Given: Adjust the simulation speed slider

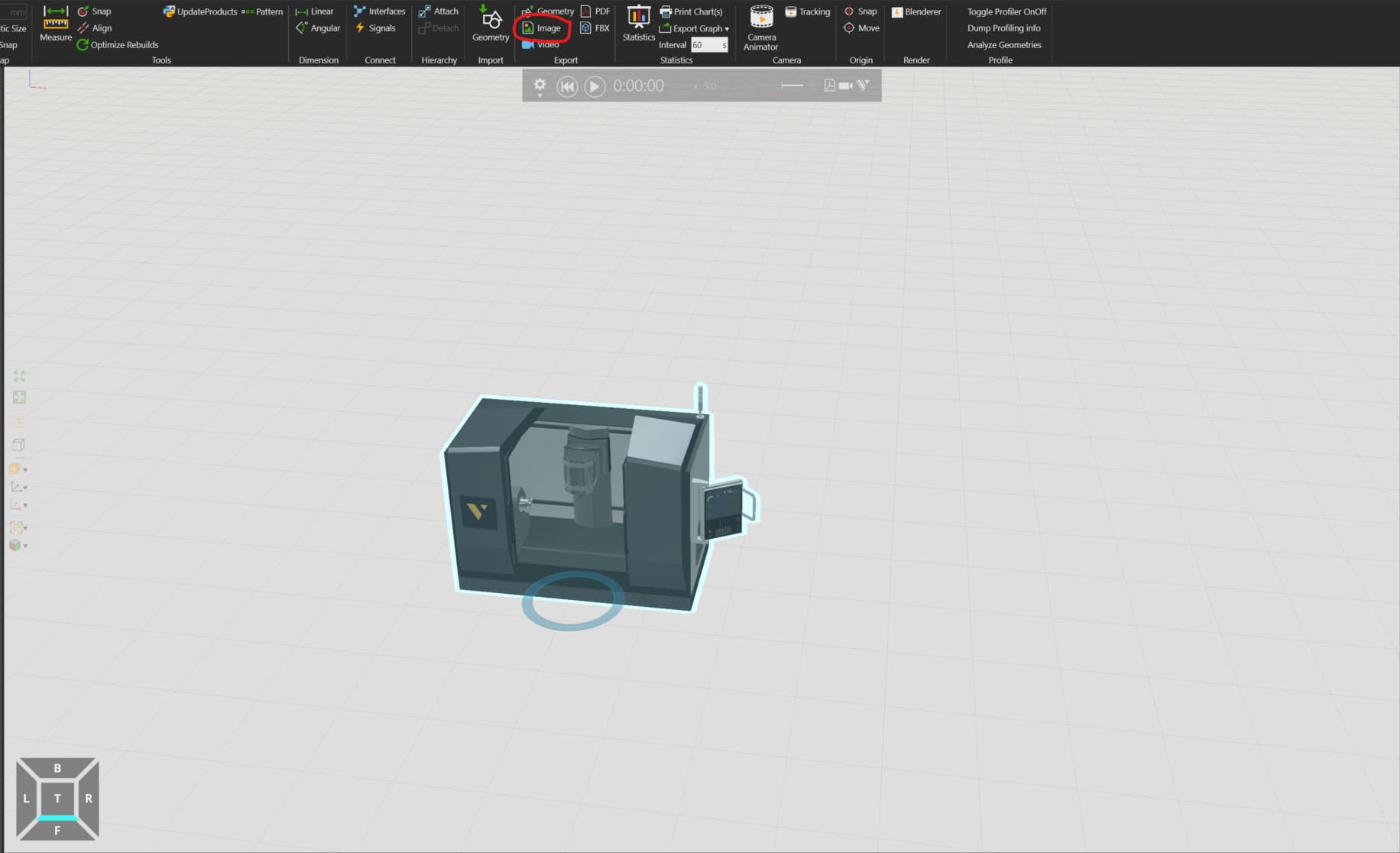Looking at the screenshot, I should coord(791,86).
